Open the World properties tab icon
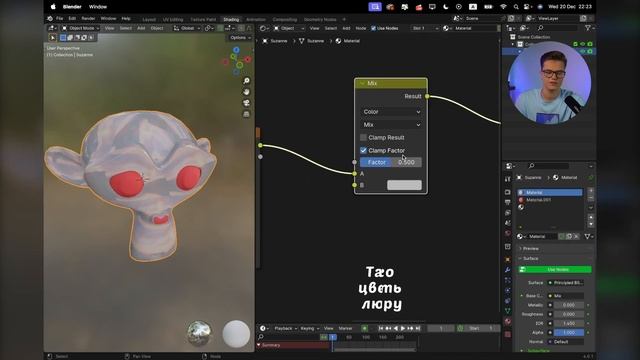Viewport: 640px width, 360px height. [508, 233]
